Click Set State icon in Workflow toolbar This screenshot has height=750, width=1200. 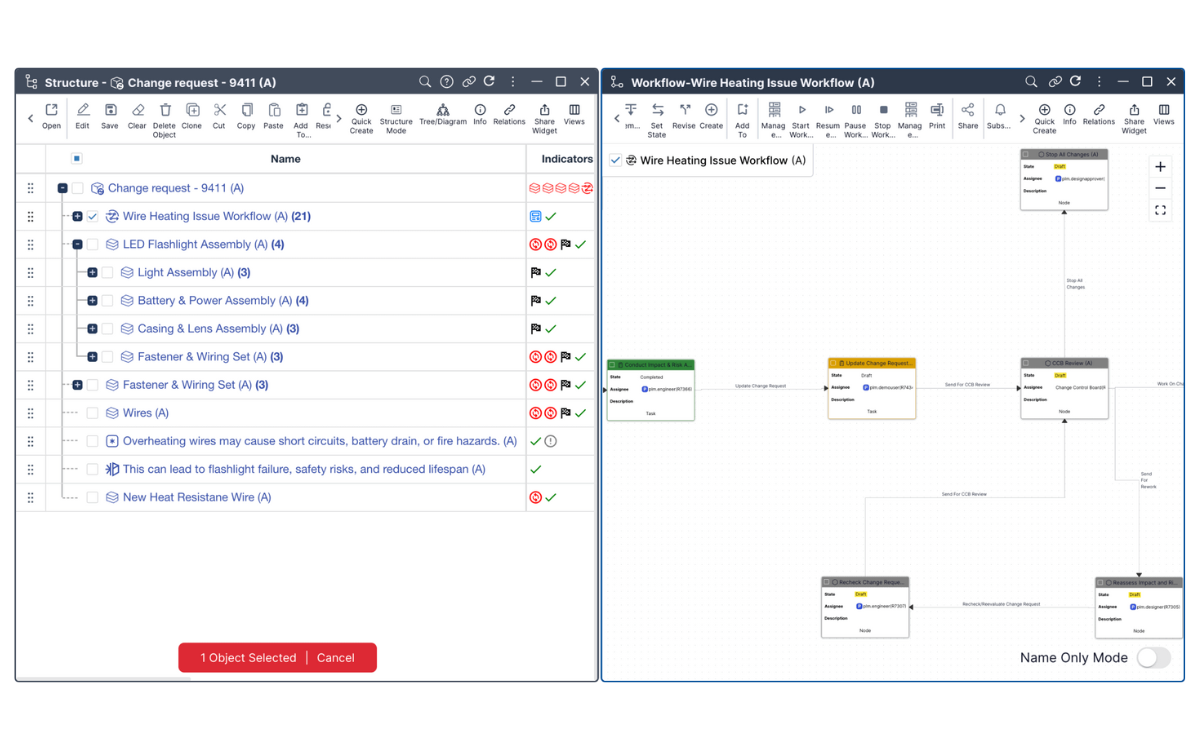pos(657,110)
